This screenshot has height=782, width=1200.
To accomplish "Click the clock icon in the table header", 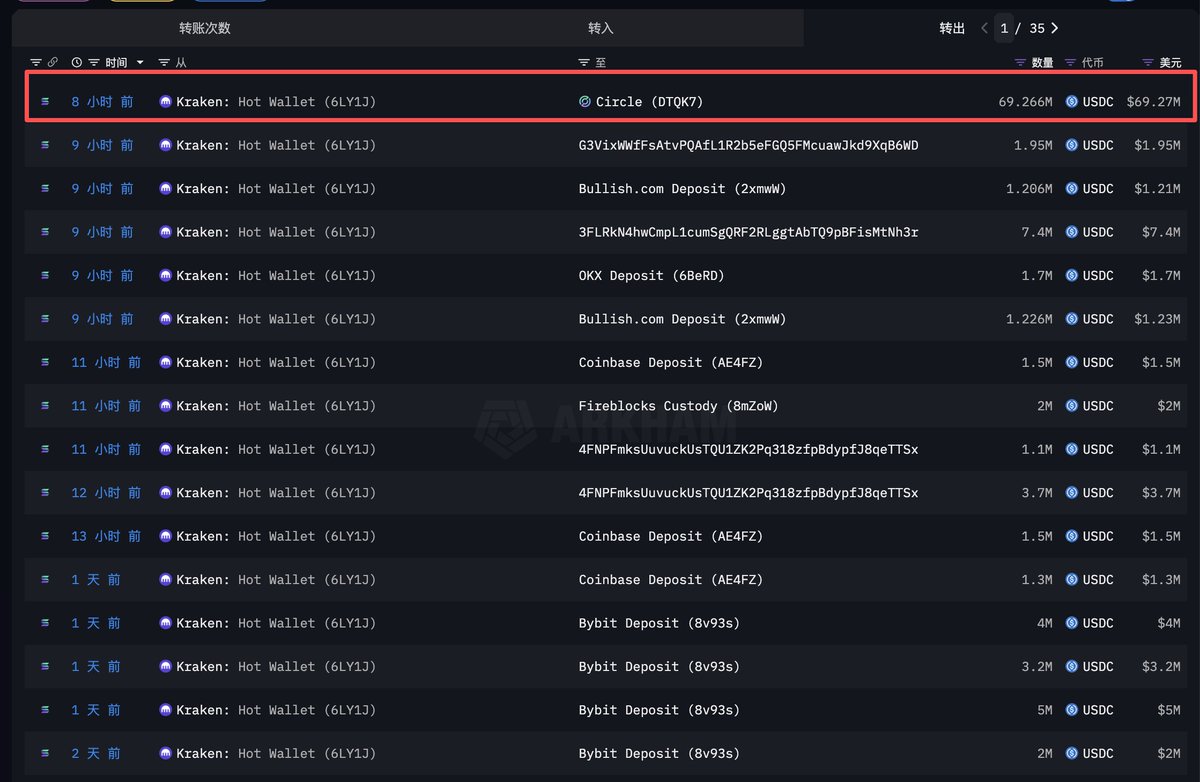I will pos(77,62).
